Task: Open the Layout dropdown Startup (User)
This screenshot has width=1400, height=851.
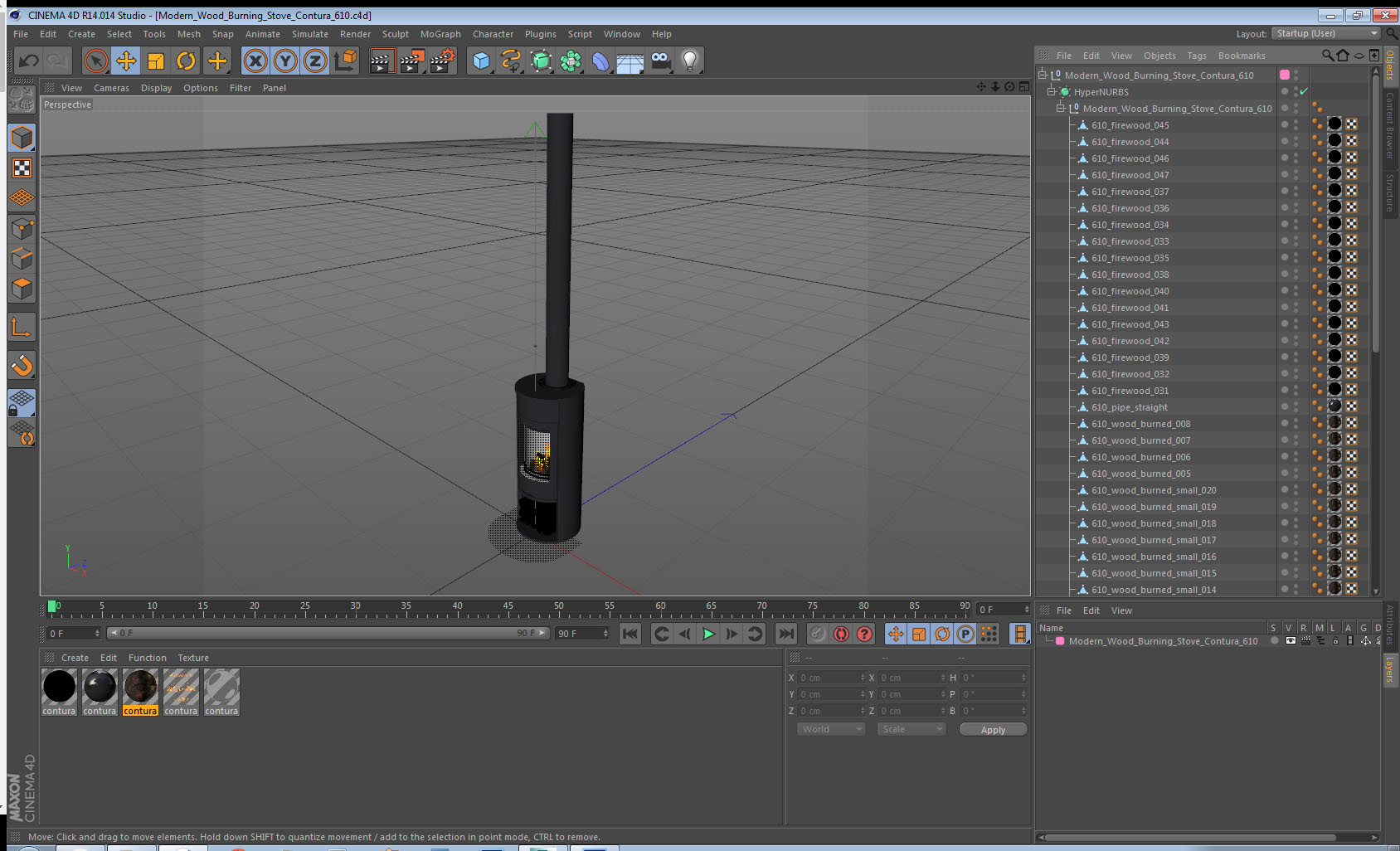Action: point(1325,33)
